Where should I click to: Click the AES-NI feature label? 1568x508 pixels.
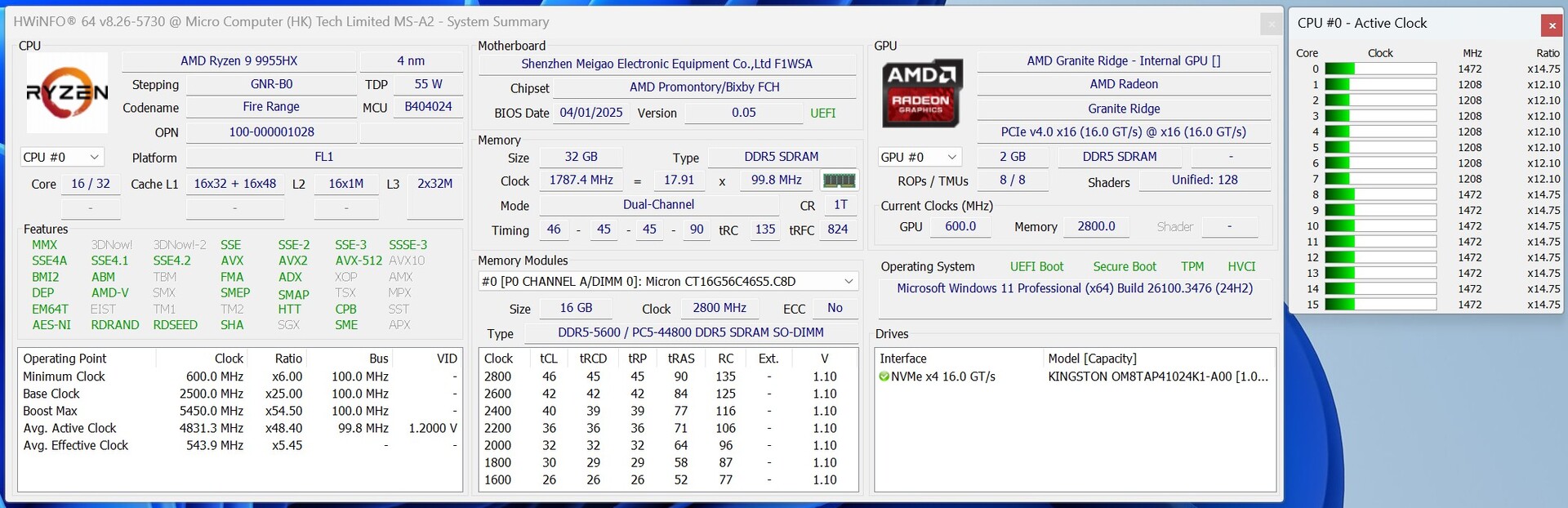tap(51, 325)
